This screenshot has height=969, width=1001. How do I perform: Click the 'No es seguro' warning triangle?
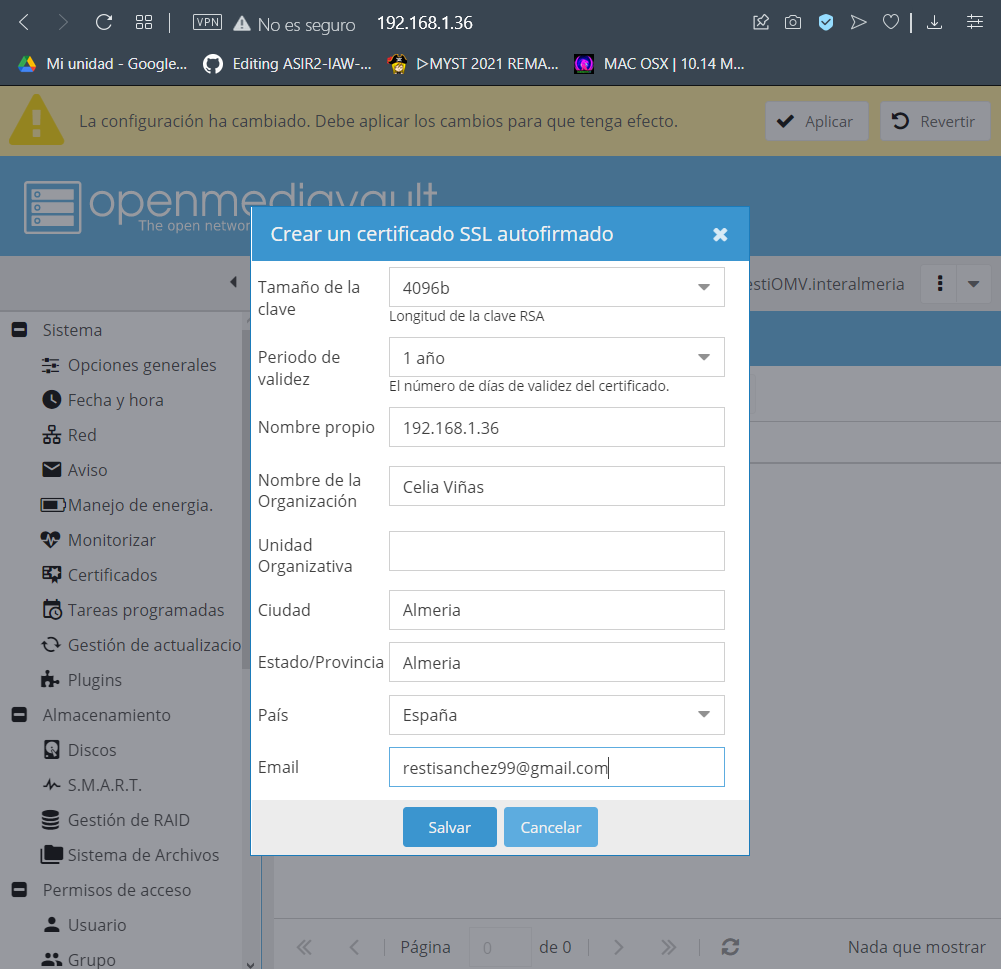coord(242,24)
